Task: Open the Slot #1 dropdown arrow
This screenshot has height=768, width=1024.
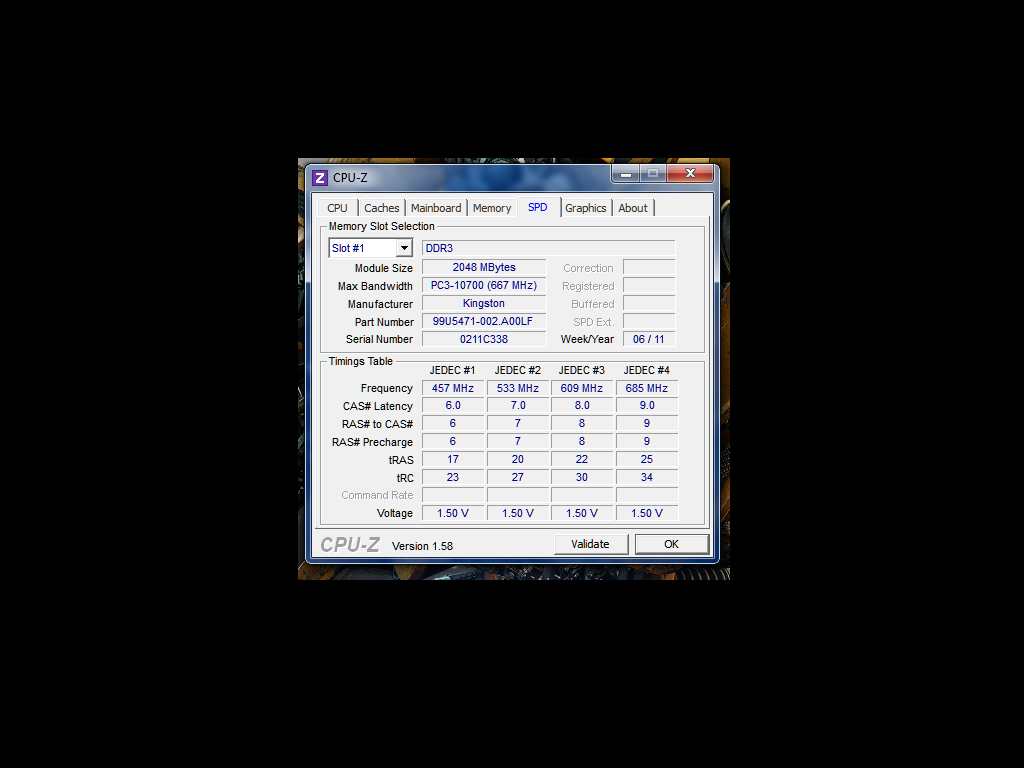Action: click(404, 248)
